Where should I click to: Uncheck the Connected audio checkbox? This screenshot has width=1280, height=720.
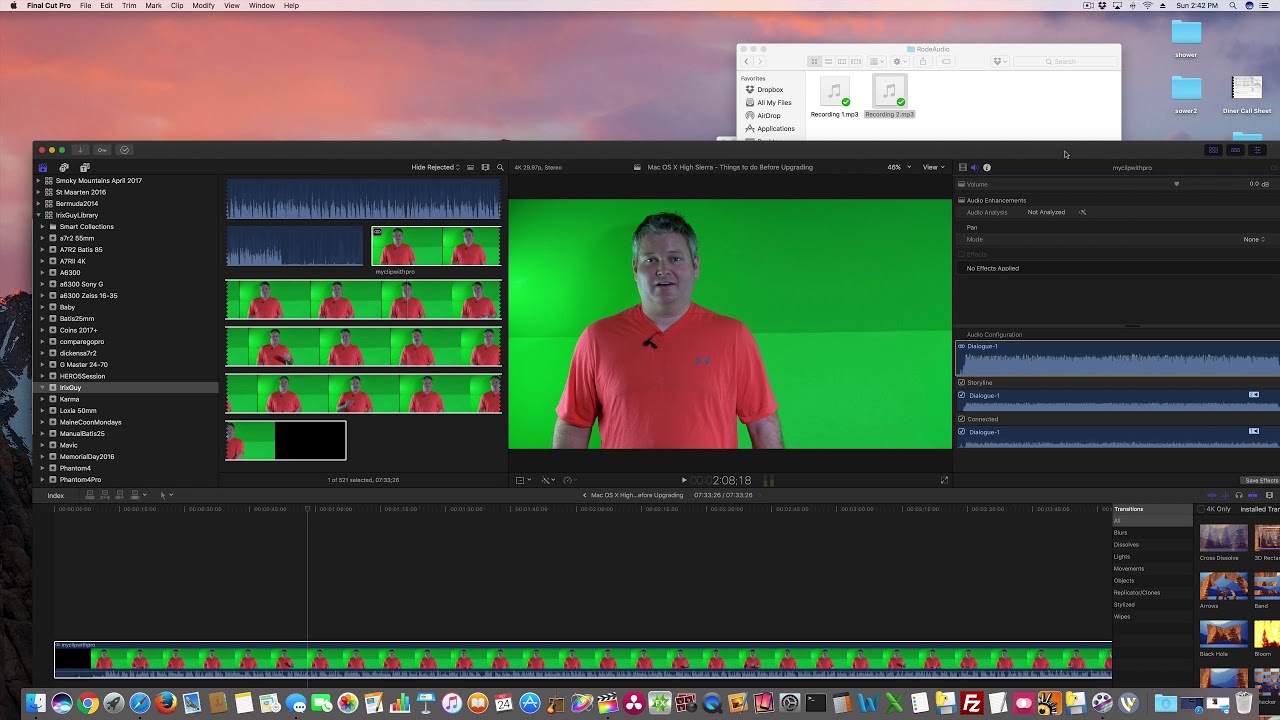click(962, 419)
